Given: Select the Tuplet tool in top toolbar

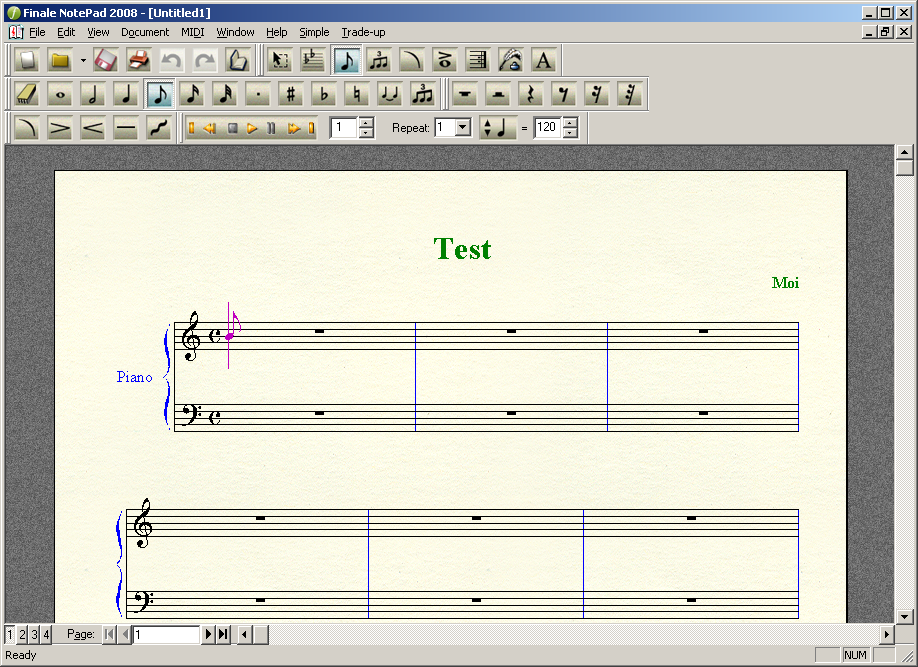Looking at the screenshot, I should [x=379, y=60].
